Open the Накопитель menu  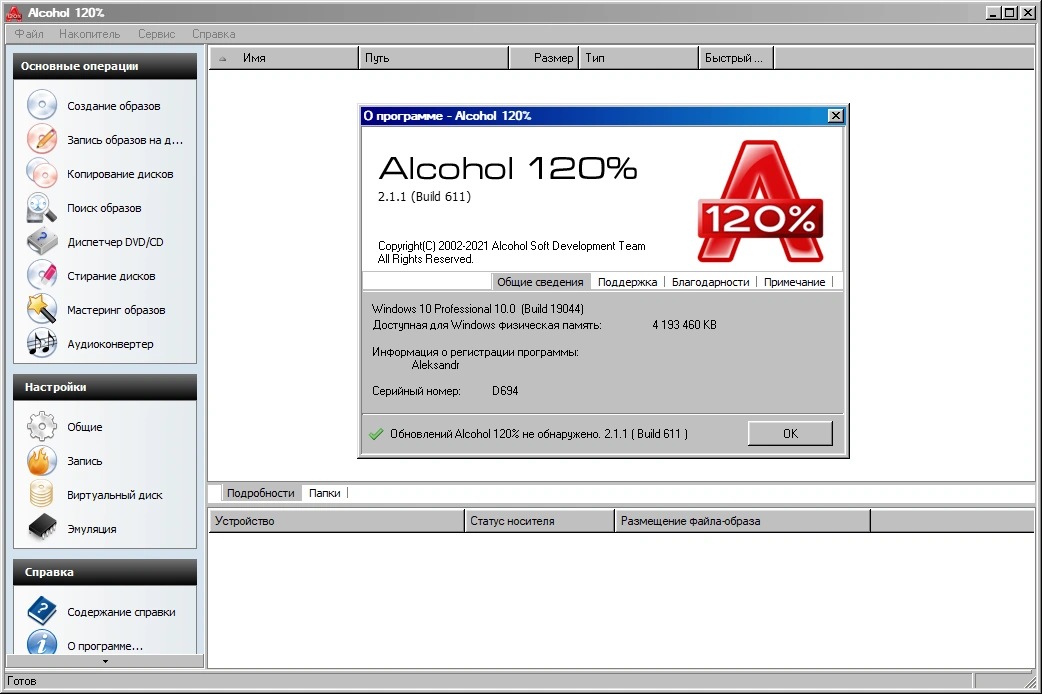[90, 34]
